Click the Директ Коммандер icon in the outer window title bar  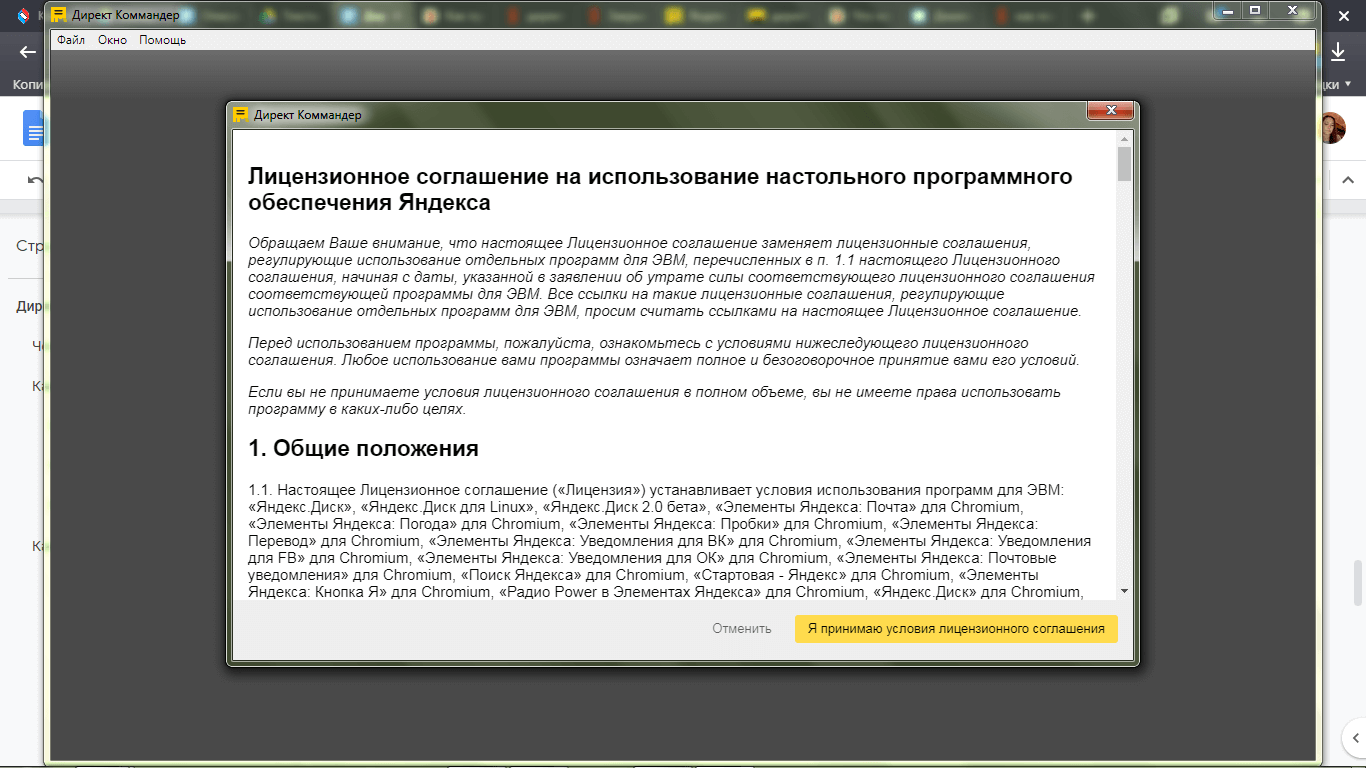click(57, 14)
